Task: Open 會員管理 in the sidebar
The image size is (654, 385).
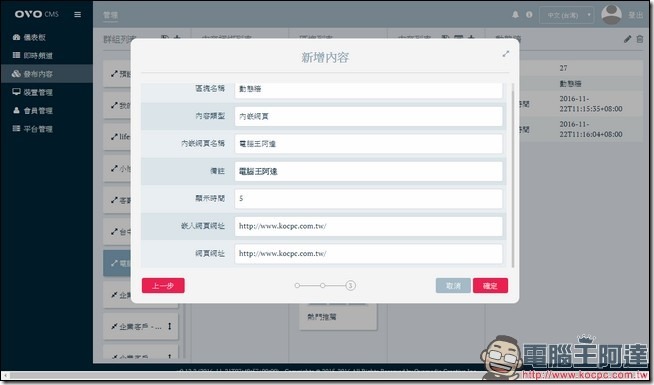Action: pyautogui.click(x=33, y=111)
